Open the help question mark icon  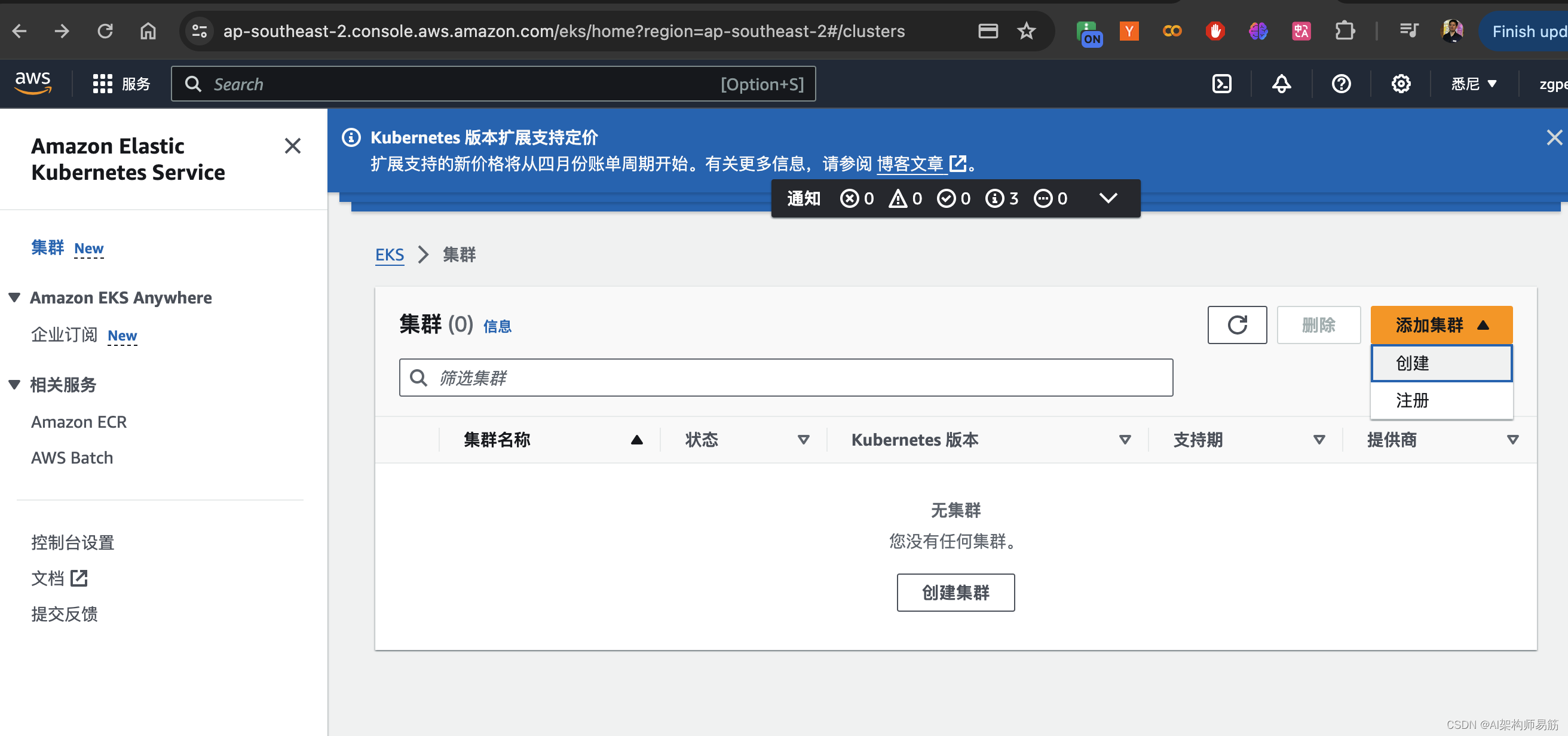click(1341, 84)
